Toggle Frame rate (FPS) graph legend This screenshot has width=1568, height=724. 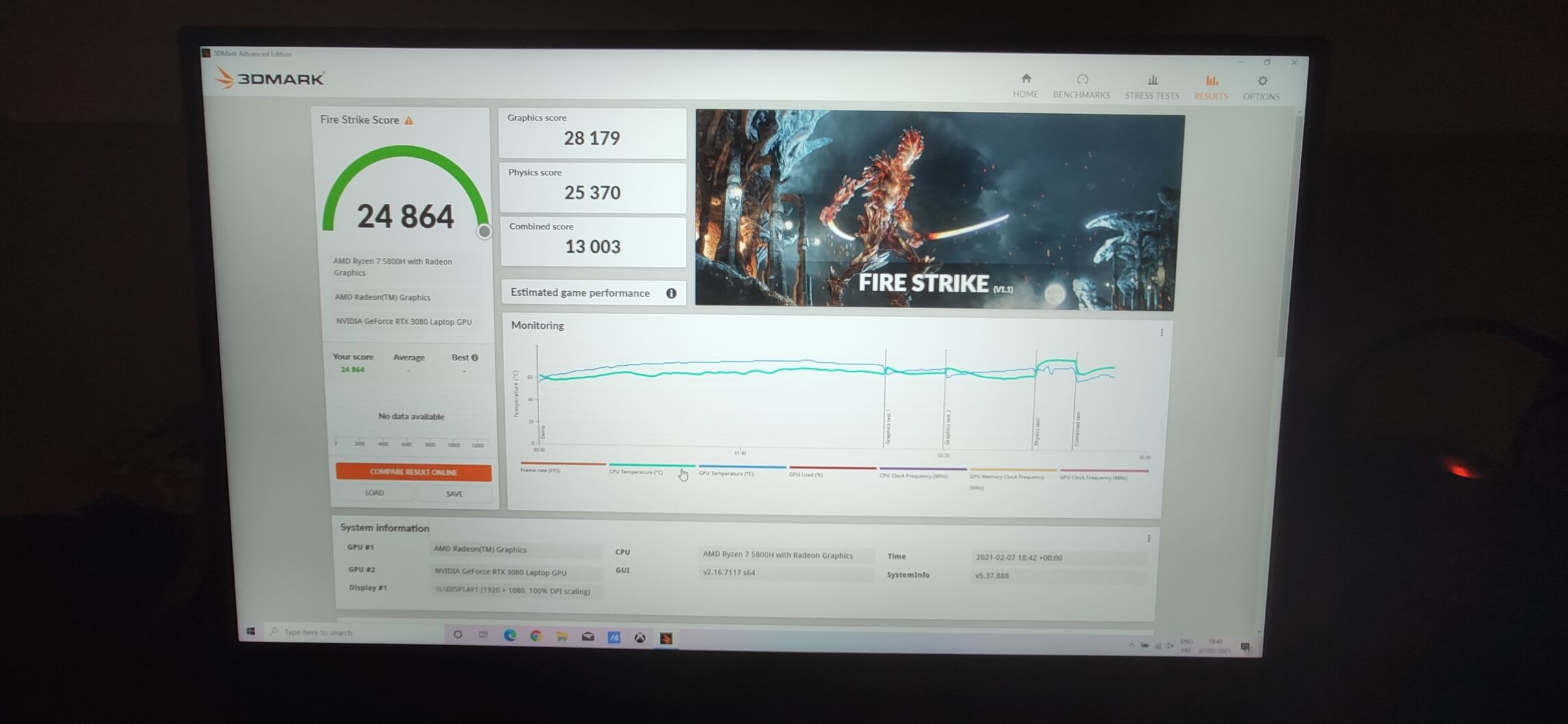562,467
